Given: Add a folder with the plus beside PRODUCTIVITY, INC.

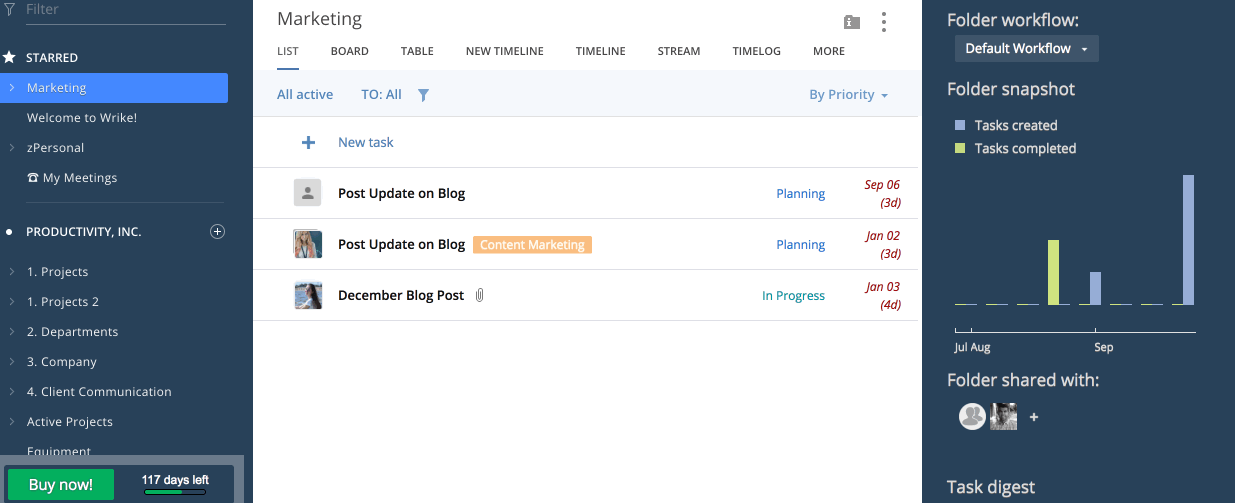Looking at the screenshot, I should [x=217, y=232].
